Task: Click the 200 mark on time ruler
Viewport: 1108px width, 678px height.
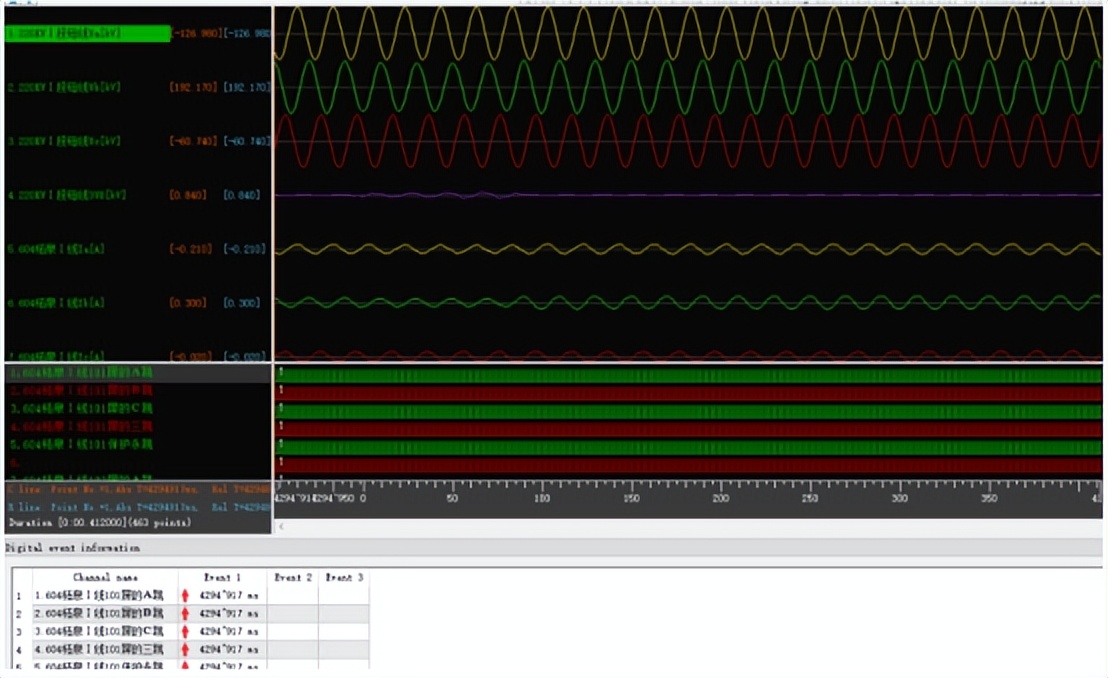Action: pyautogui.click(x=721, y=497)
